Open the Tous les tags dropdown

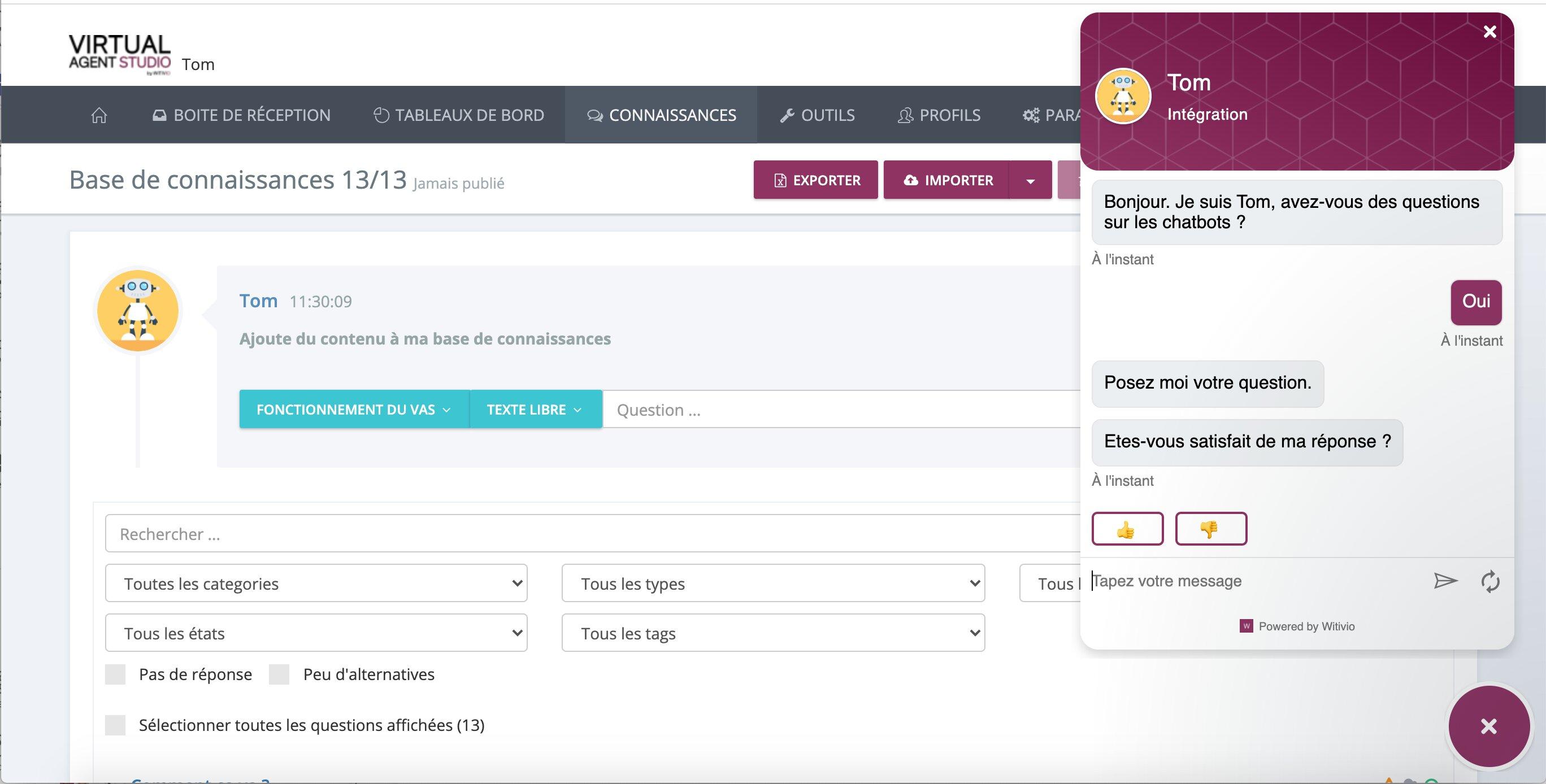[x=773, y=633]
